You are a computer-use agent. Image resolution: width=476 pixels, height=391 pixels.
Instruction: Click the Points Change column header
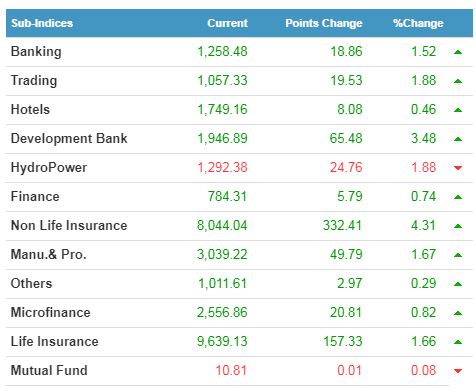click(x=324, y=23)
